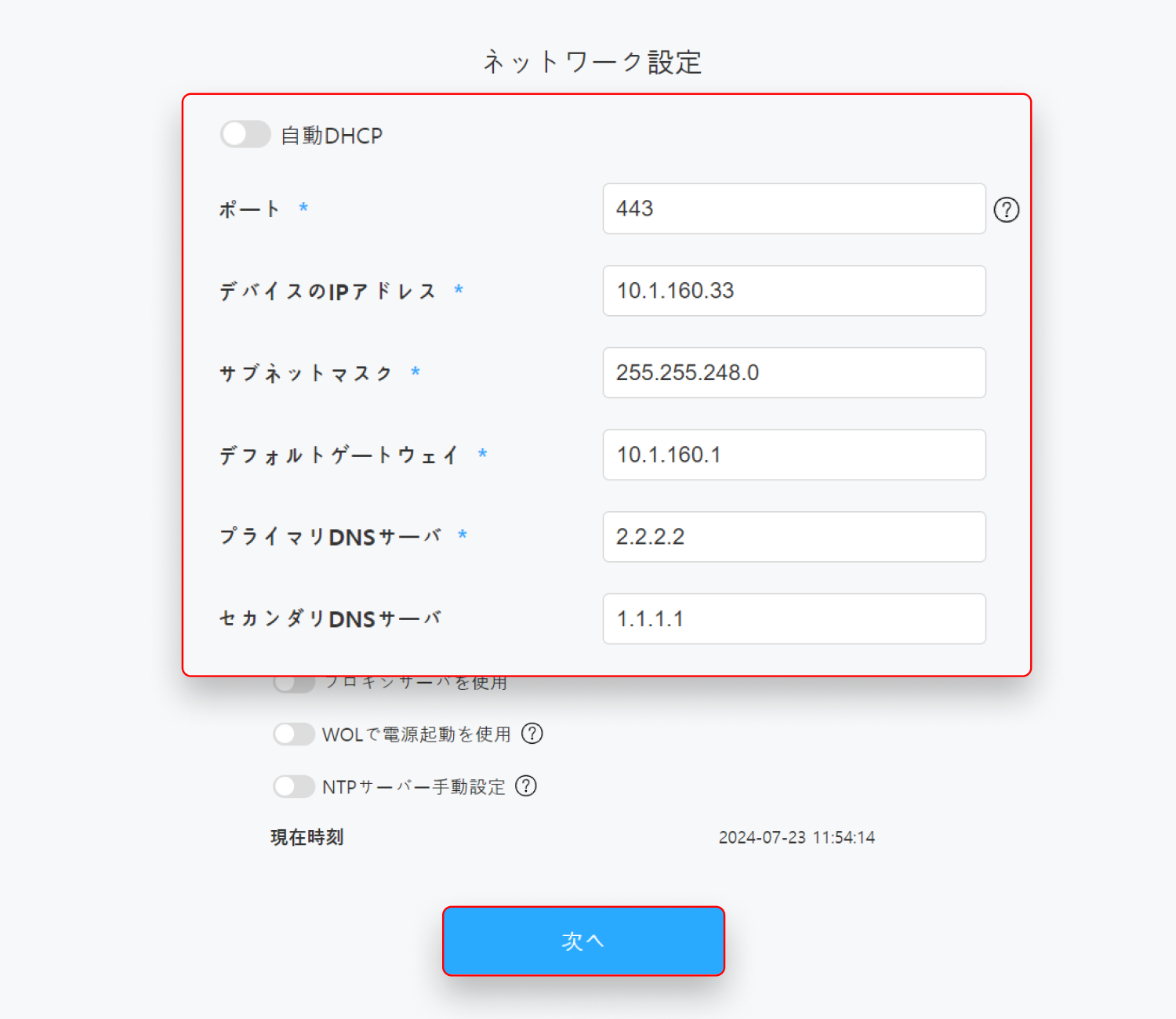Select the subnet mask field 255.255.248.0
Viewport: 1176px width, 1019px height.
click(793, 373)
